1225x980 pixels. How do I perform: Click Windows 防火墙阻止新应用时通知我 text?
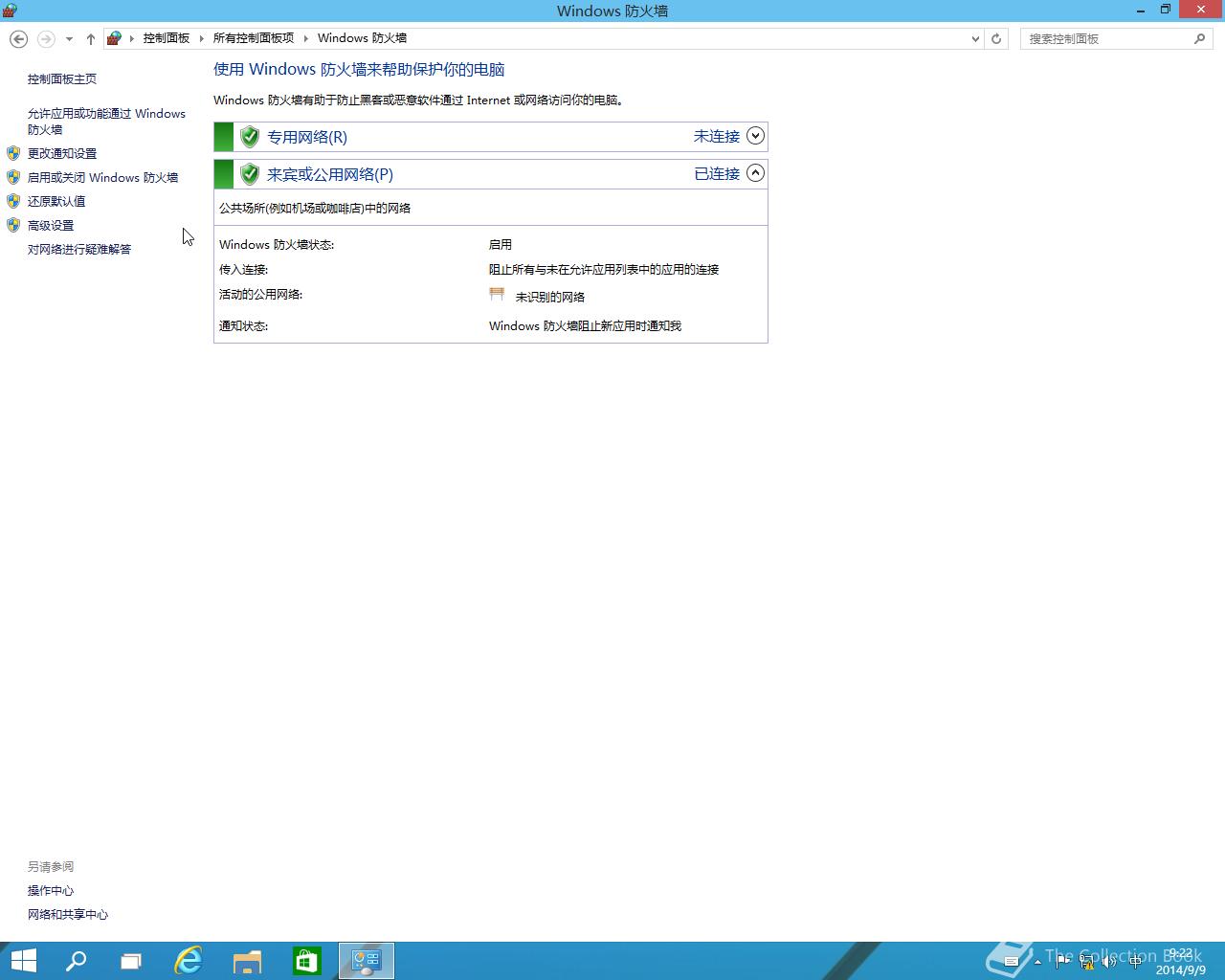[x=585, y=326]
